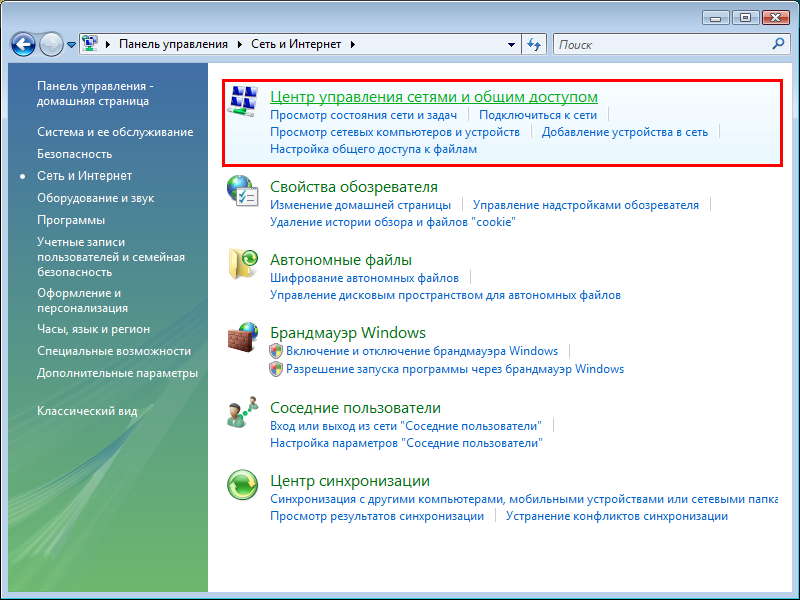Click the Control Panel icon in address bar
The image size is (800, 600).
tap(90, 44)
